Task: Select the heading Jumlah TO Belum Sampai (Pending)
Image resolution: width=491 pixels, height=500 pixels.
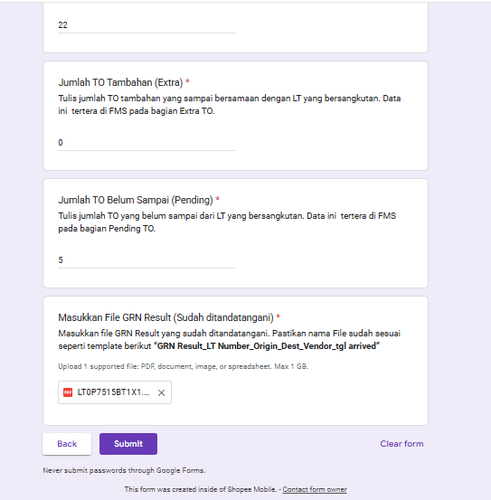Action: (136, 200)
